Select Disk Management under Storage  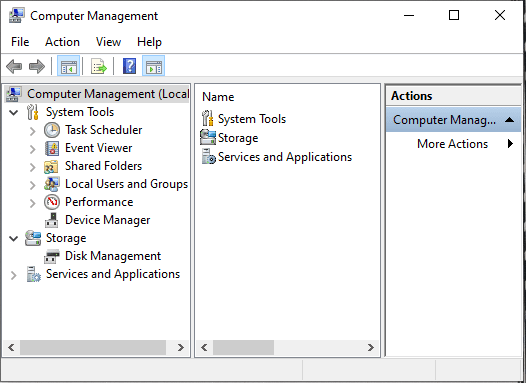(113, 256)
